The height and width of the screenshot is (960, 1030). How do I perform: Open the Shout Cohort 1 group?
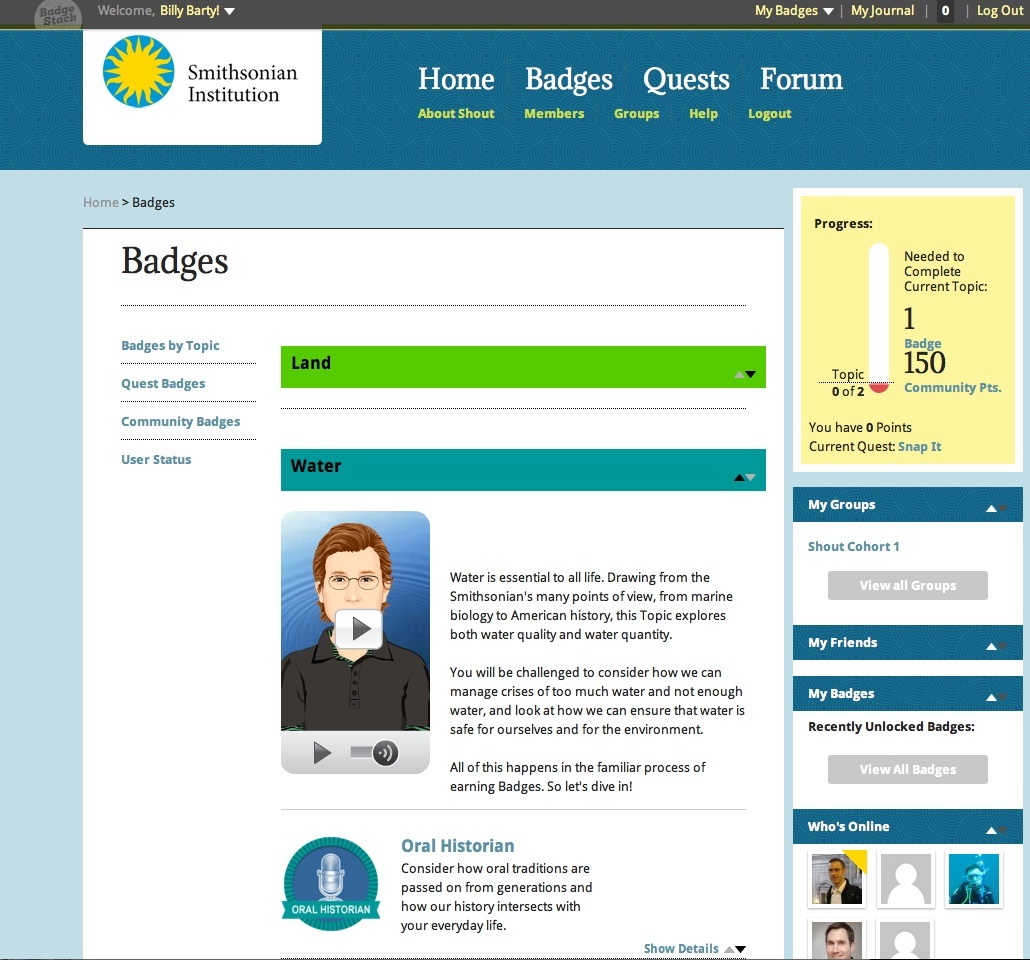853,546
